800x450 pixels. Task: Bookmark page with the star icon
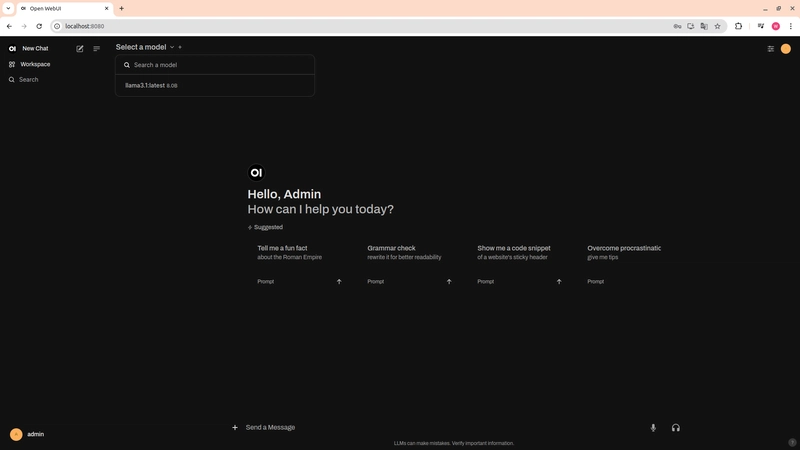[717, 26]
